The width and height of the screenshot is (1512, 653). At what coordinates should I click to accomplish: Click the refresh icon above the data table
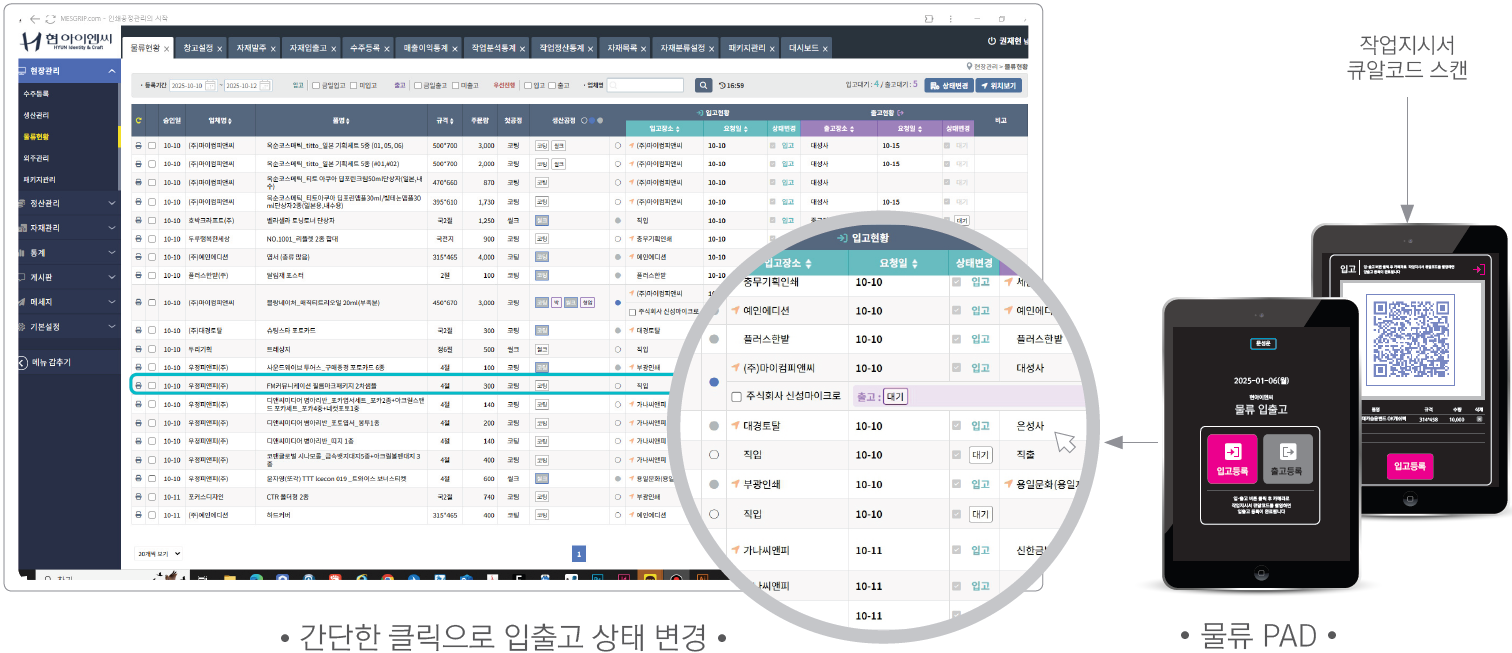point(138,120)
